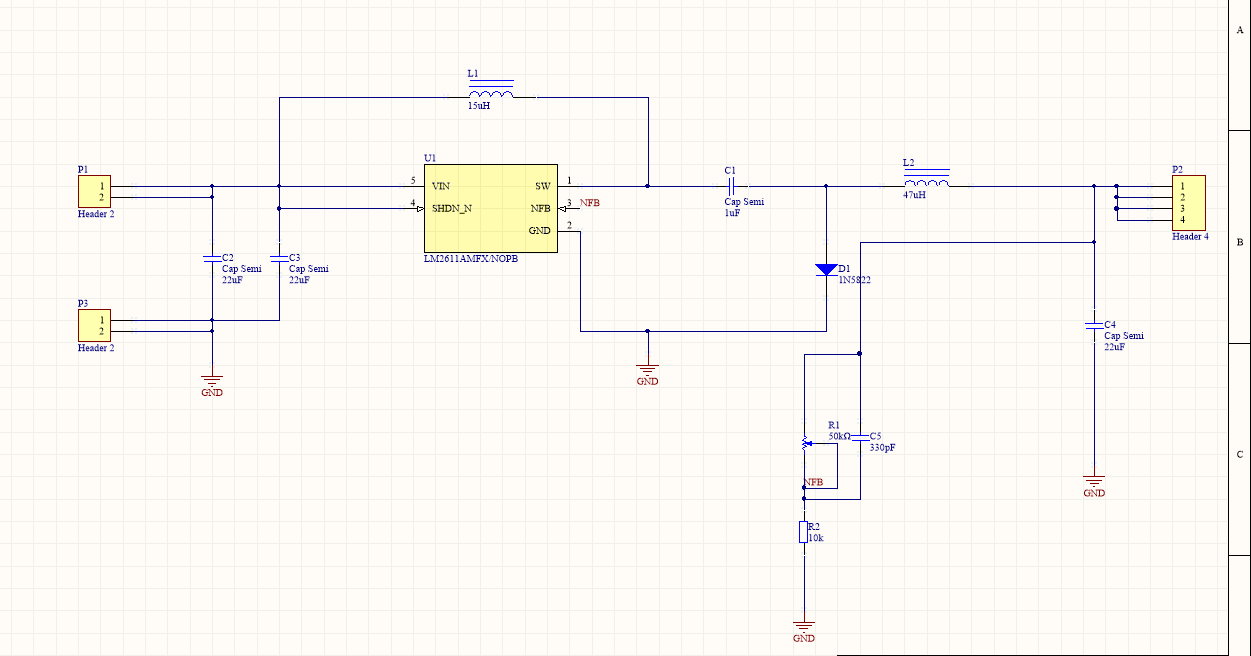The width and height of the screenshot is (1251, 656).
Task: Click the SHDN_N pin name in U1
Action: coord(451,208)
